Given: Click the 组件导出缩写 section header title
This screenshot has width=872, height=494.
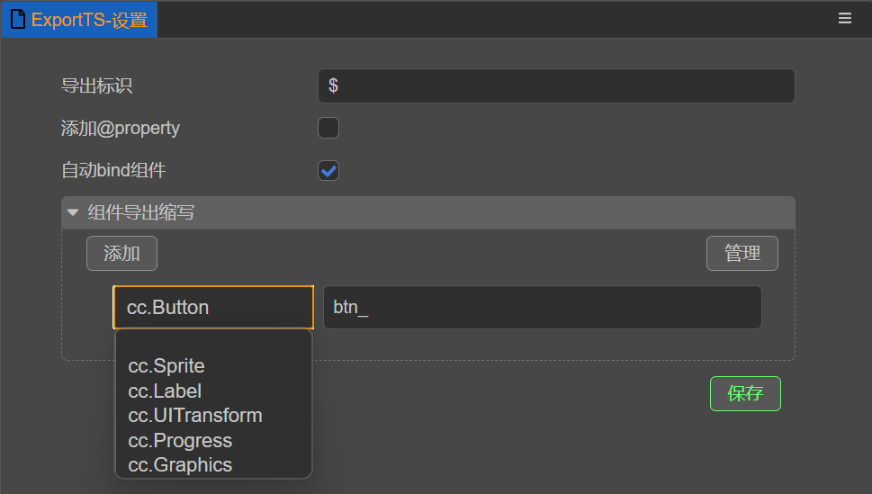Looking at the screenshot, I should 141,212.
